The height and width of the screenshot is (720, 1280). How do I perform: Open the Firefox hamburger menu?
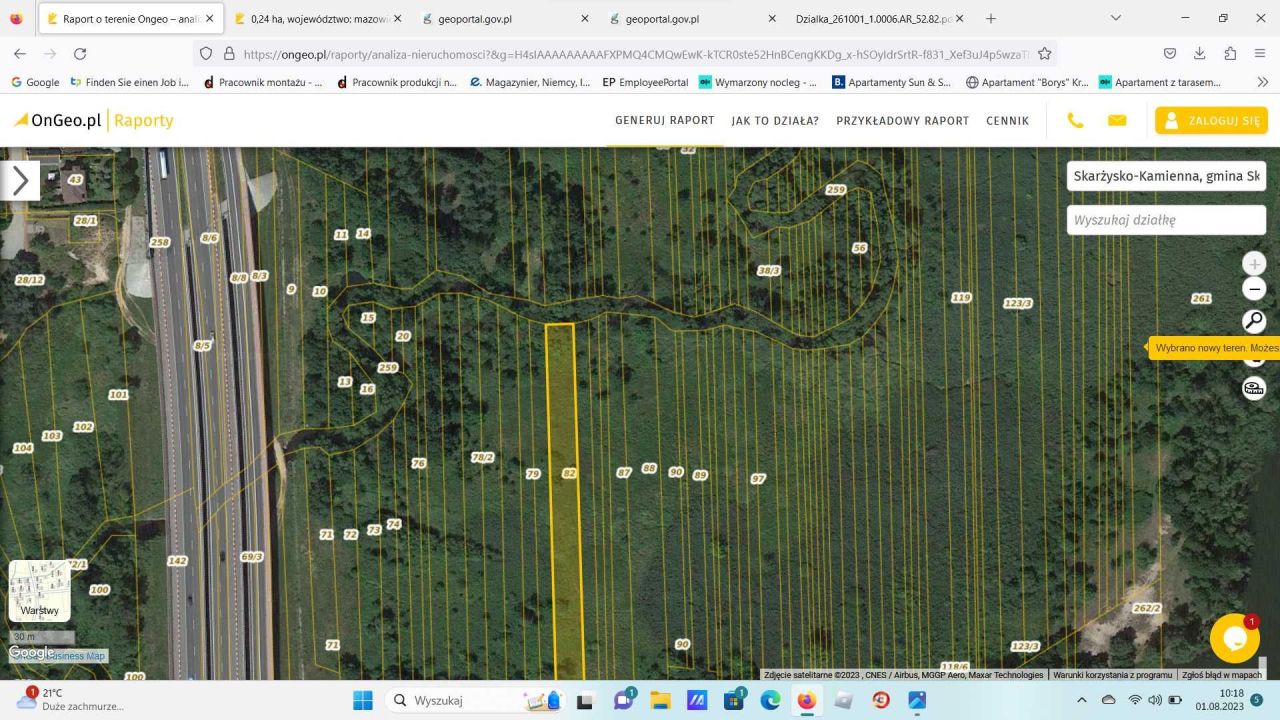coord(1260,54)
